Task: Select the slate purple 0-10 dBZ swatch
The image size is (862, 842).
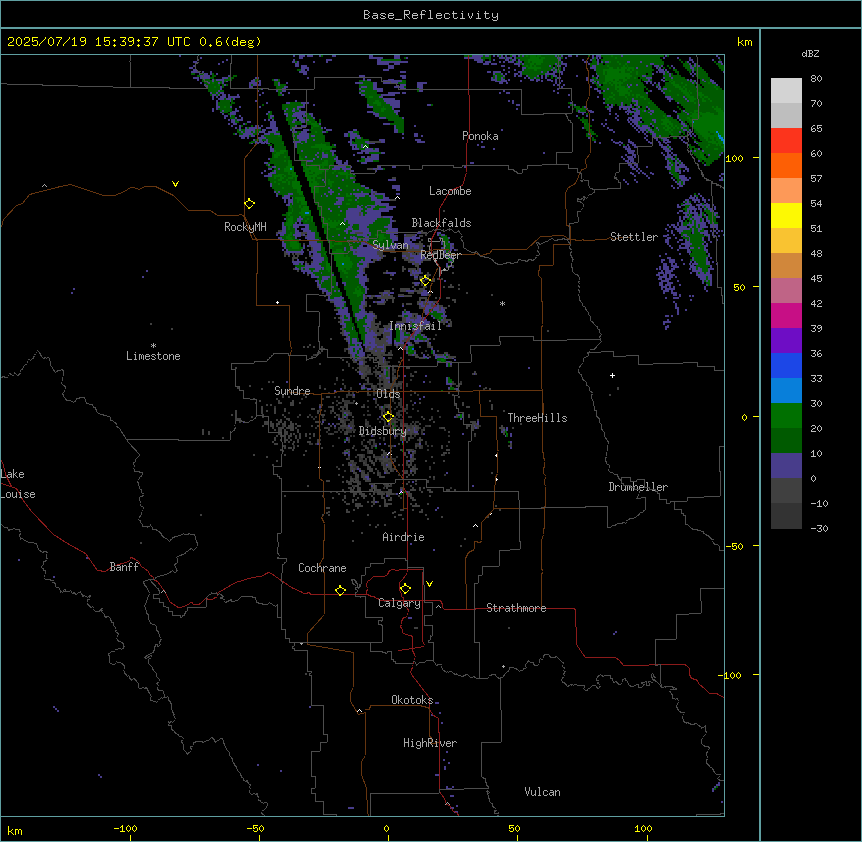Action: 786,466
